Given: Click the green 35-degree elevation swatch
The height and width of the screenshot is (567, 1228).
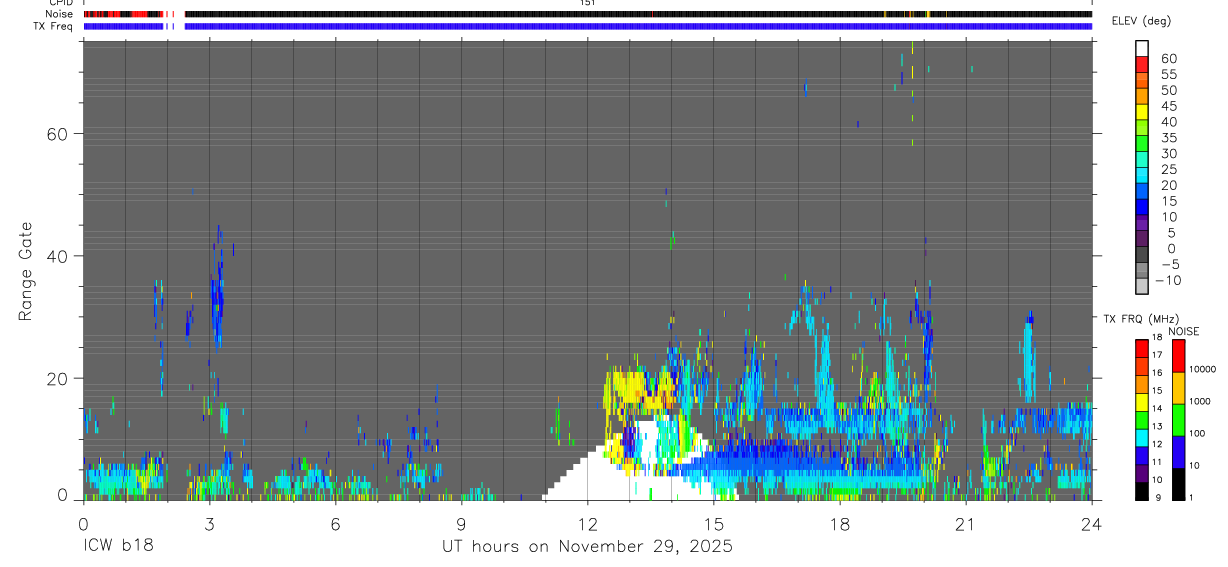Looking at the screenshot, I should (1142, 144).
